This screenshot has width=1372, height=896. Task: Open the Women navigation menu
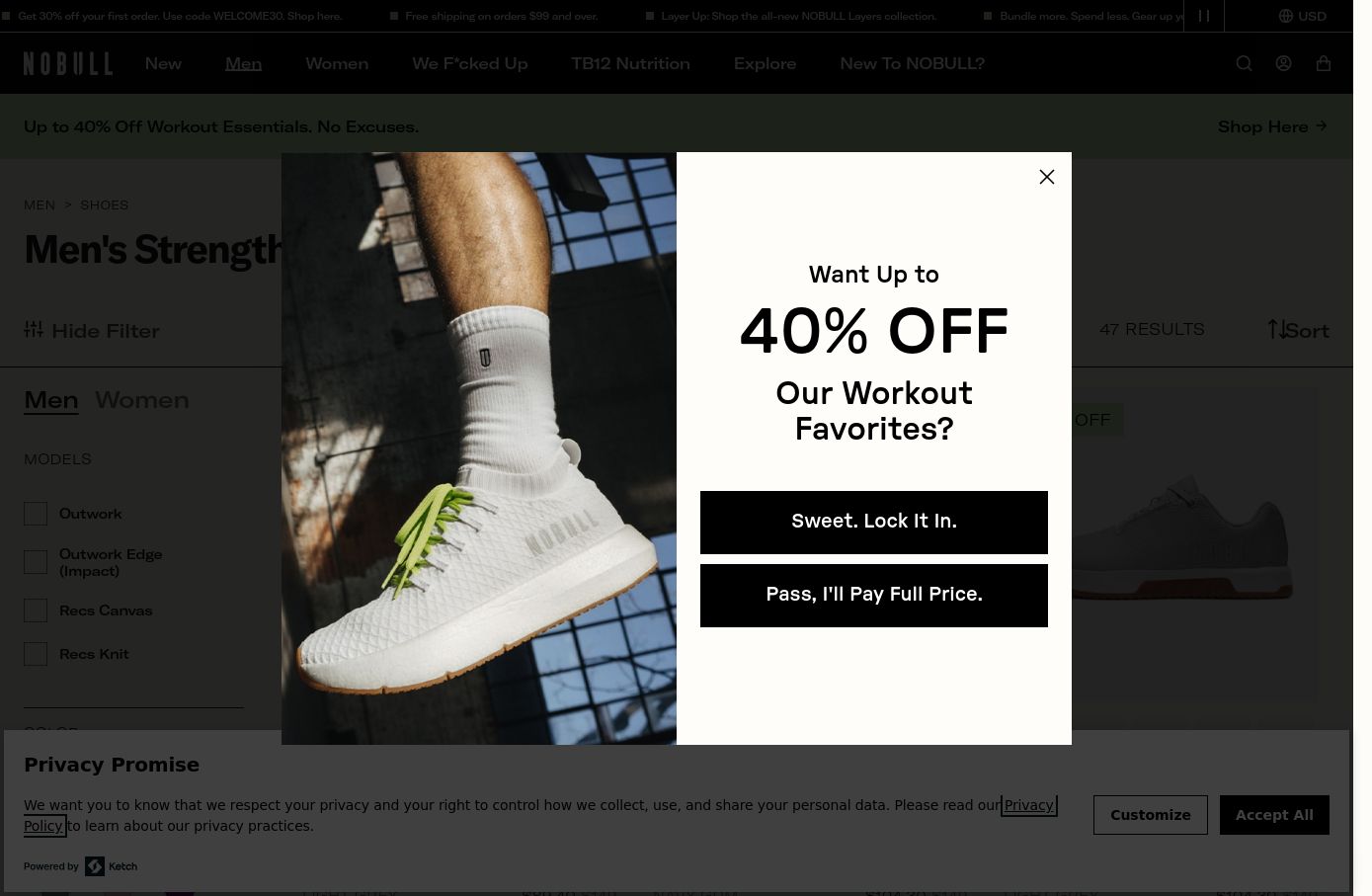coord(337,63)
